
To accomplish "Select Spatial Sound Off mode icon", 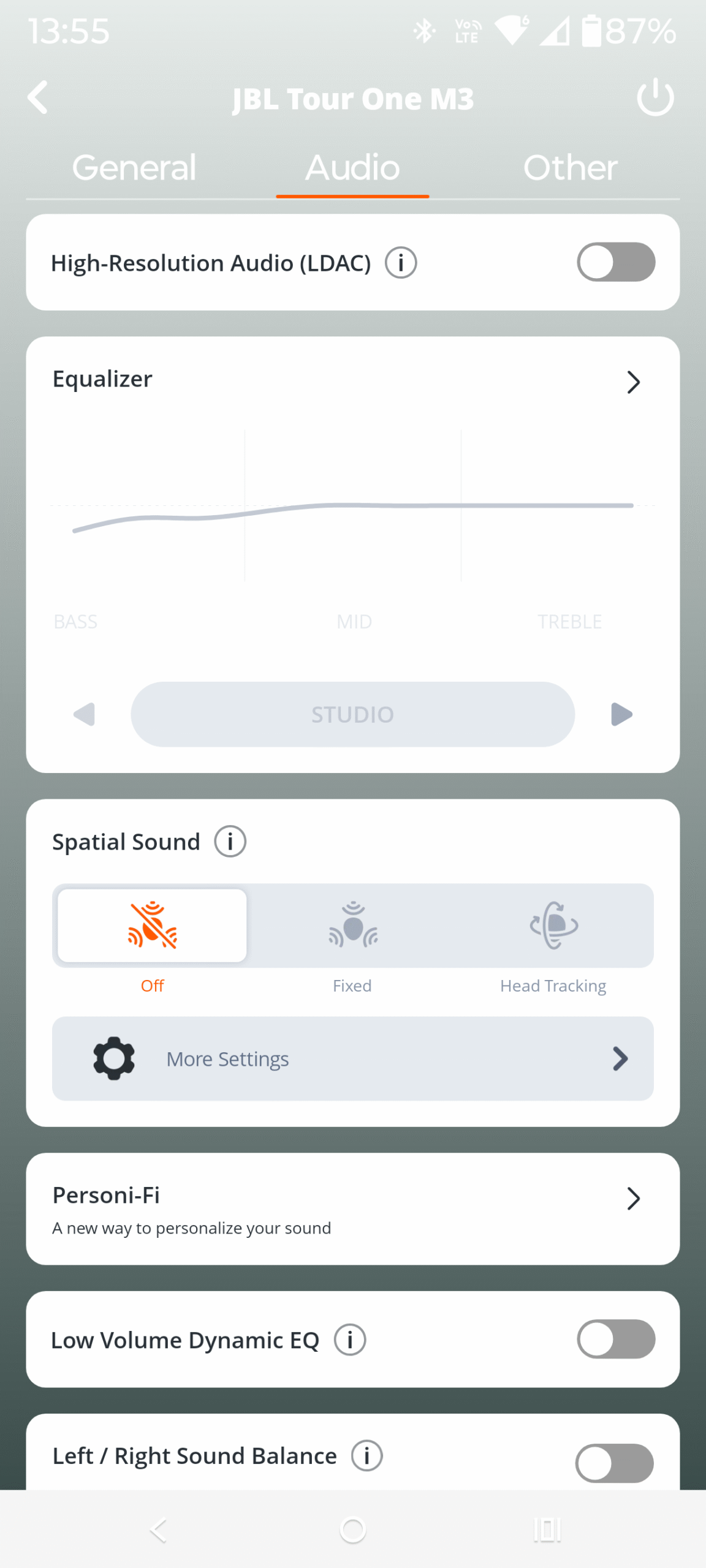I will click(x=153, y=925).
